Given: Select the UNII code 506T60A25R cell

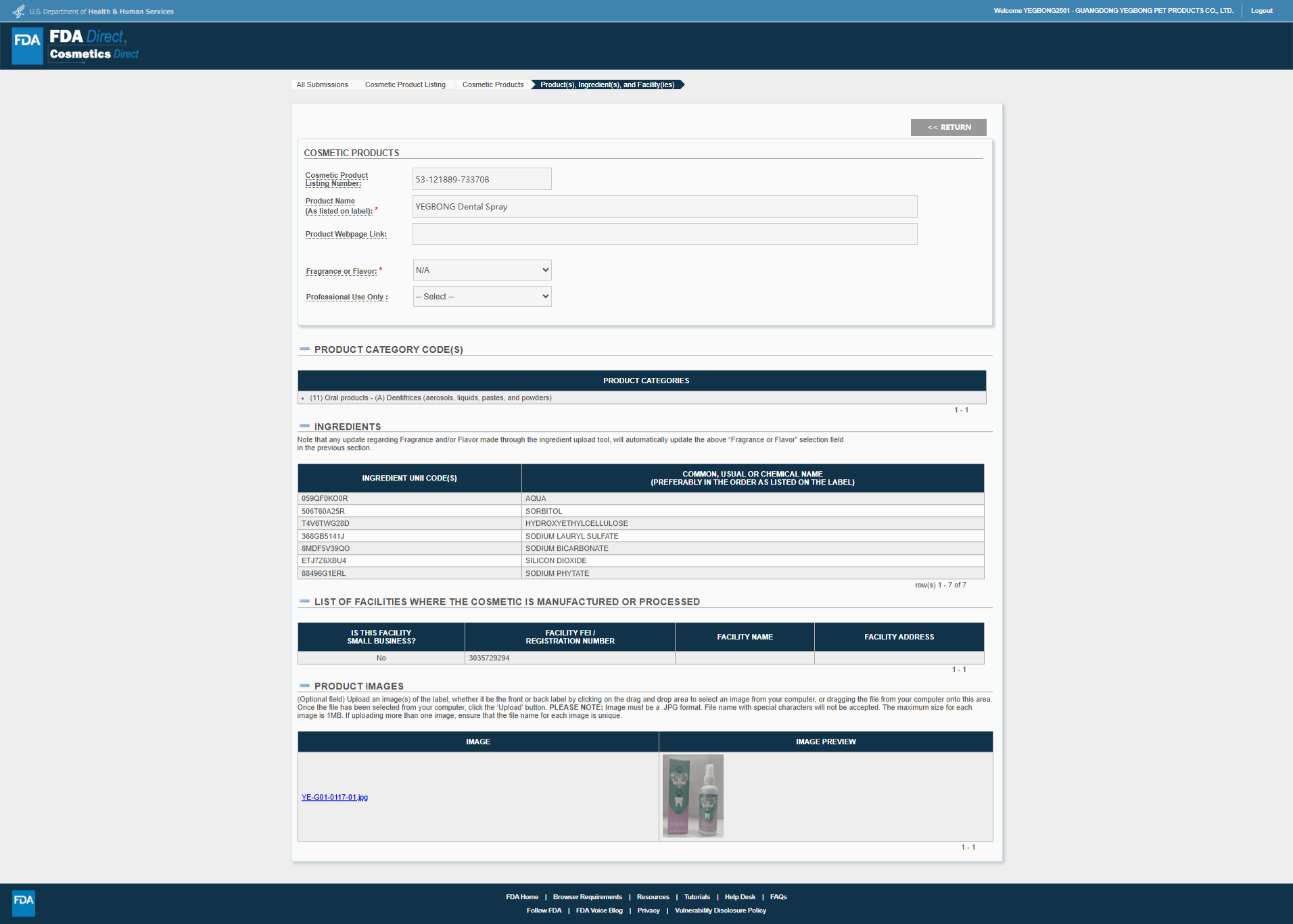Looking at the screenshot, I should tap(410, 512).
